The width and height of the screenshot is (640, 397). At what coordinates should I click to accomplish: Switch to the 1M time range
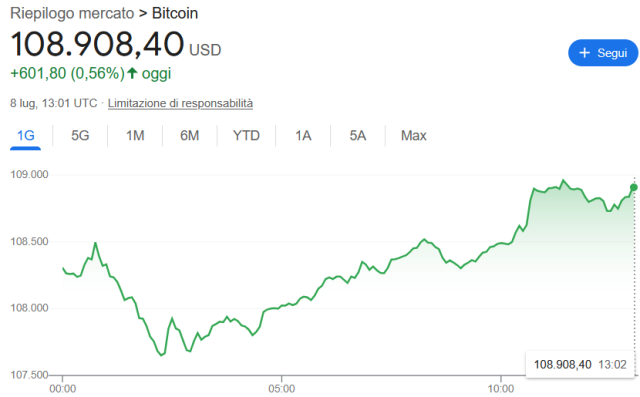point(135,135)
